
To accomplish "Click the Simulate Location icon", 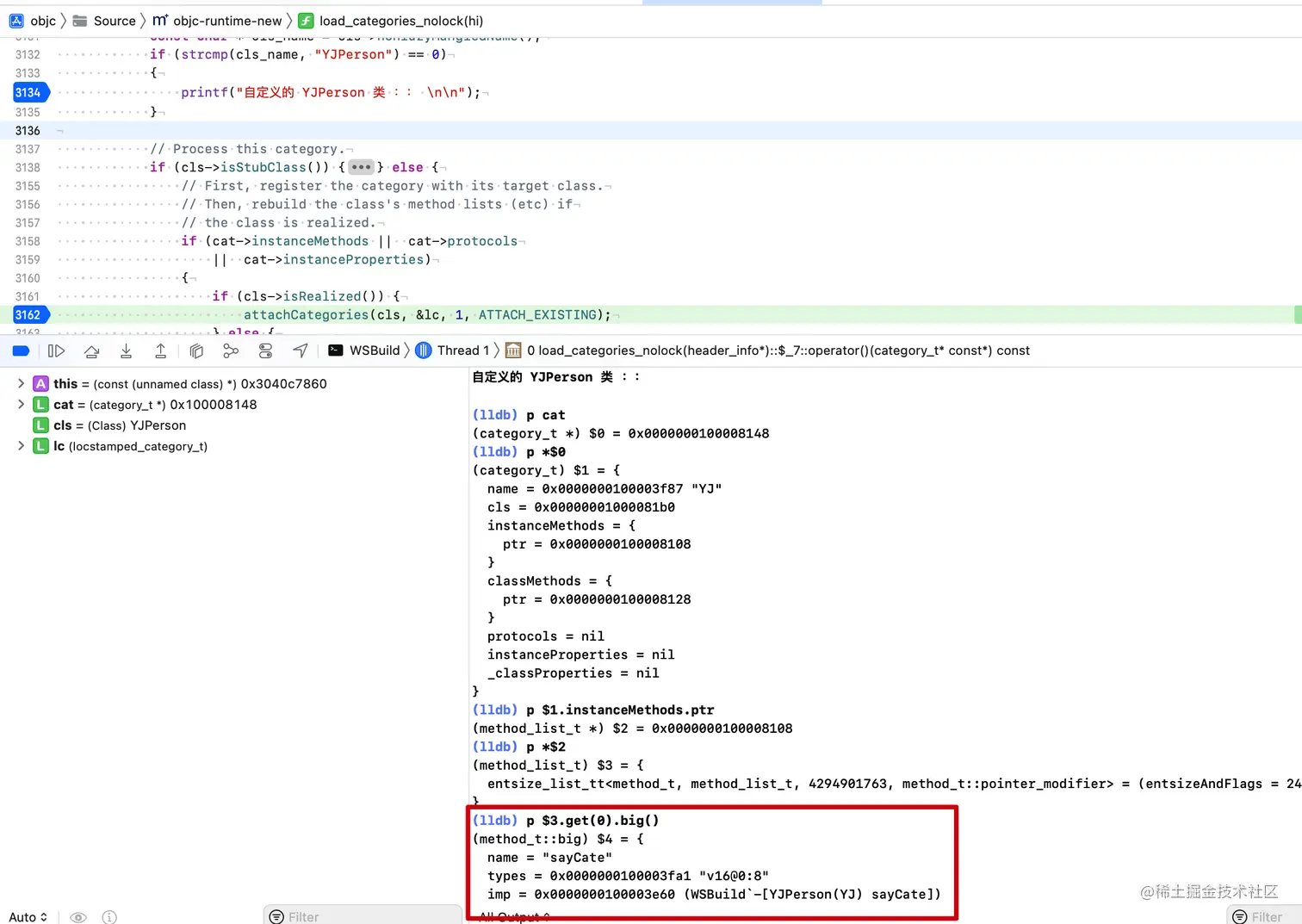I will pyautogui.click(x=300, y=350).
